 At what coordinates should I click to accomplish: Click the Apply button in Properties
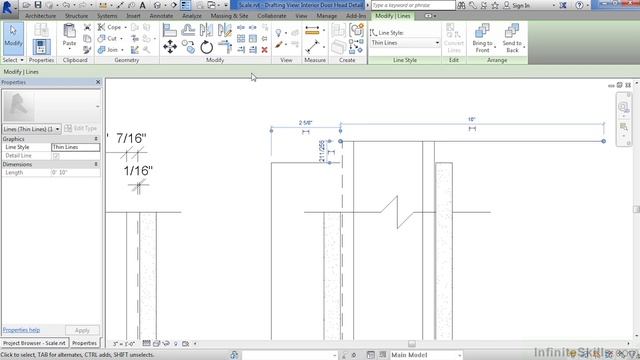tap(82, 330)
